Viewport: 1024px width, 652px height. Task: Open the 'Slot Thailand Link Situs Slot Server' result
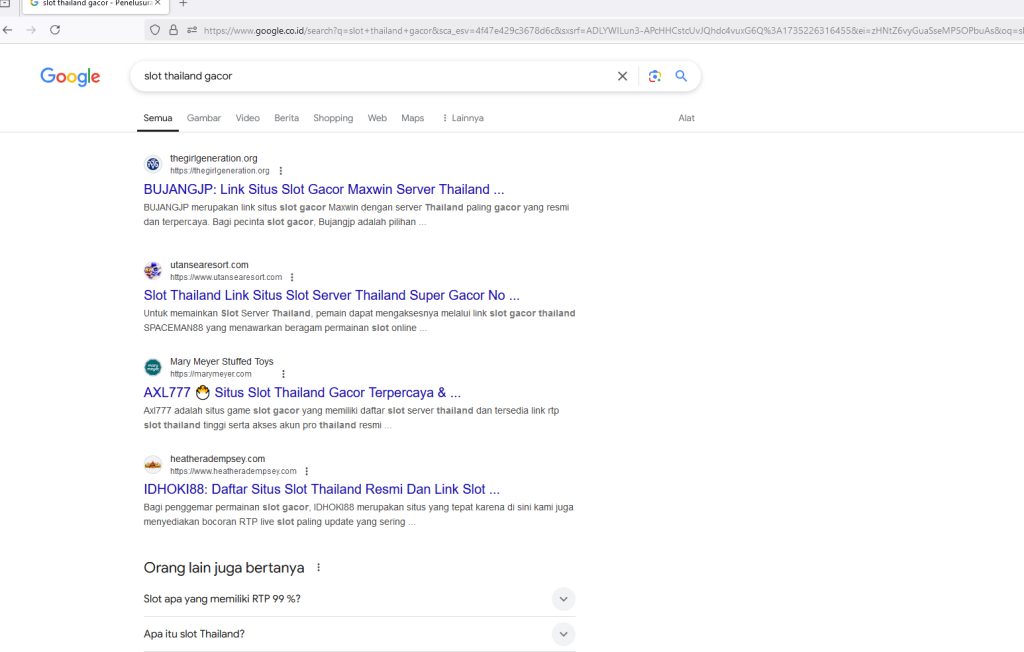332,295
